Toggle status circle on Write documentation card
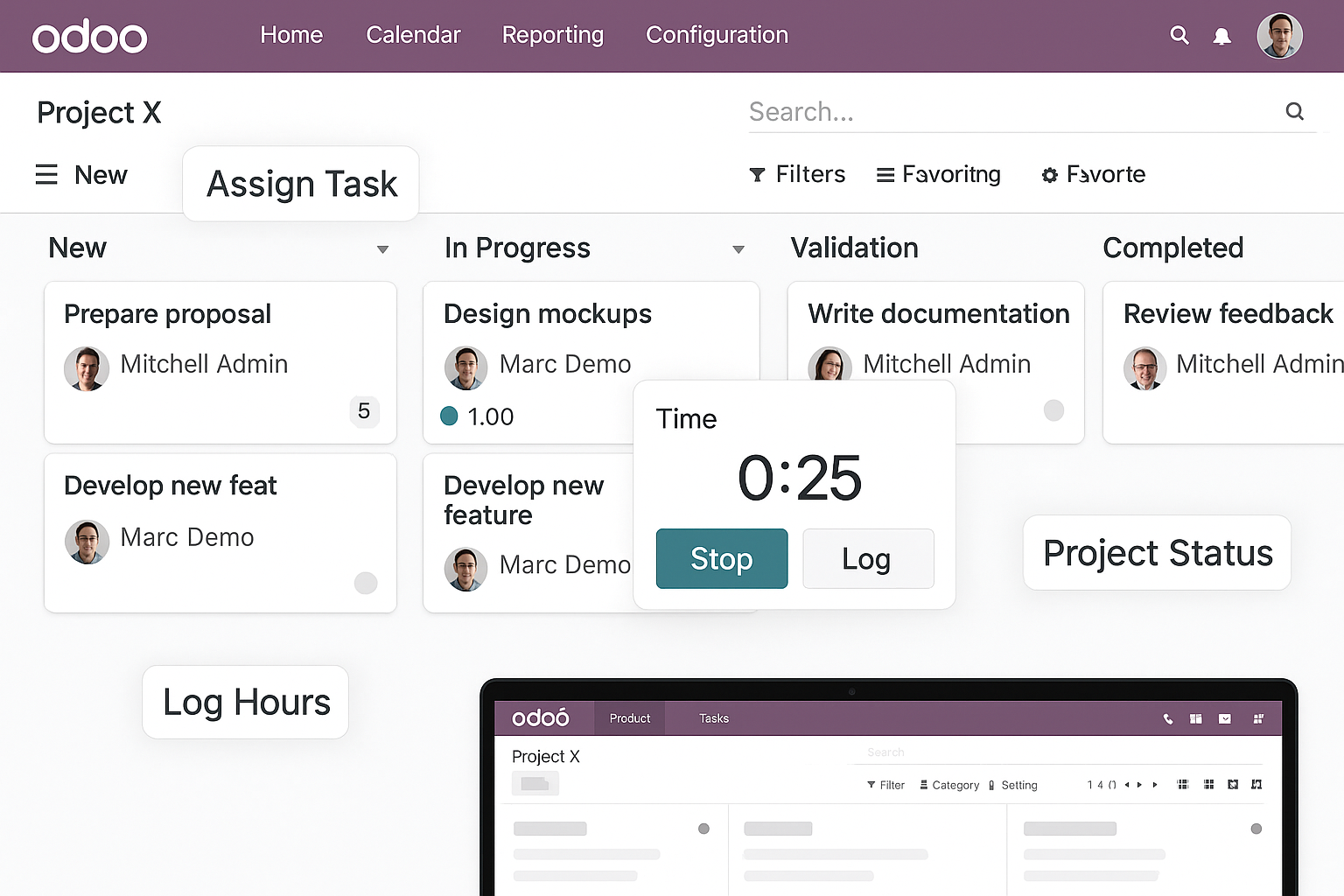The height and width of the screenshot is (896, 1344). point(1053,409)
